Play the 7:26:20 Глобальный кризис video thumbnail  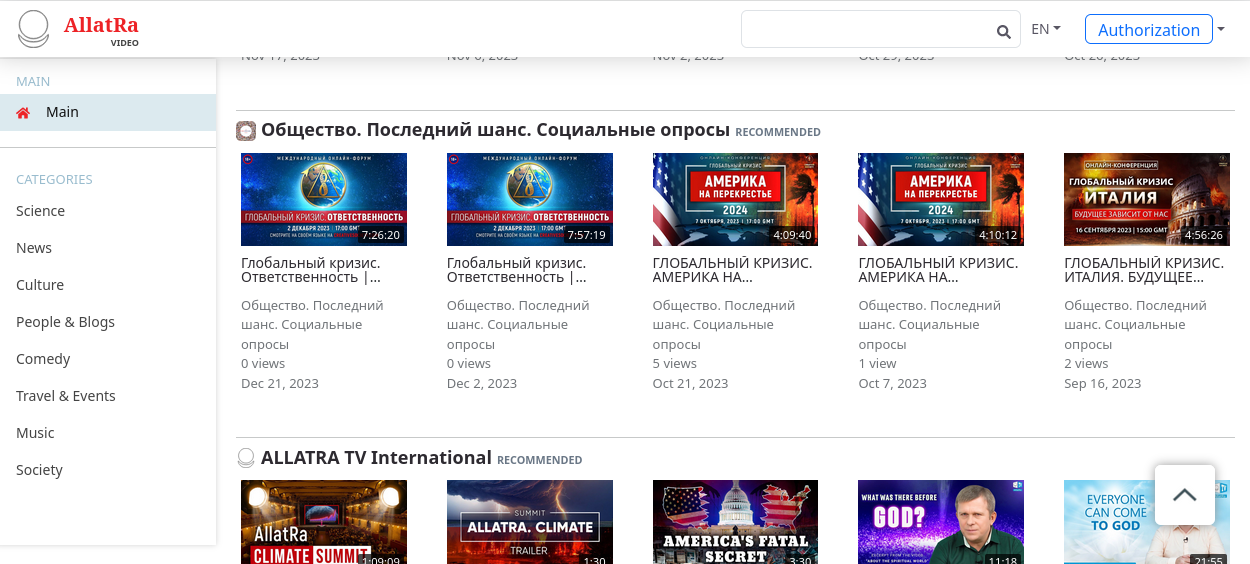tap(324, 199)
